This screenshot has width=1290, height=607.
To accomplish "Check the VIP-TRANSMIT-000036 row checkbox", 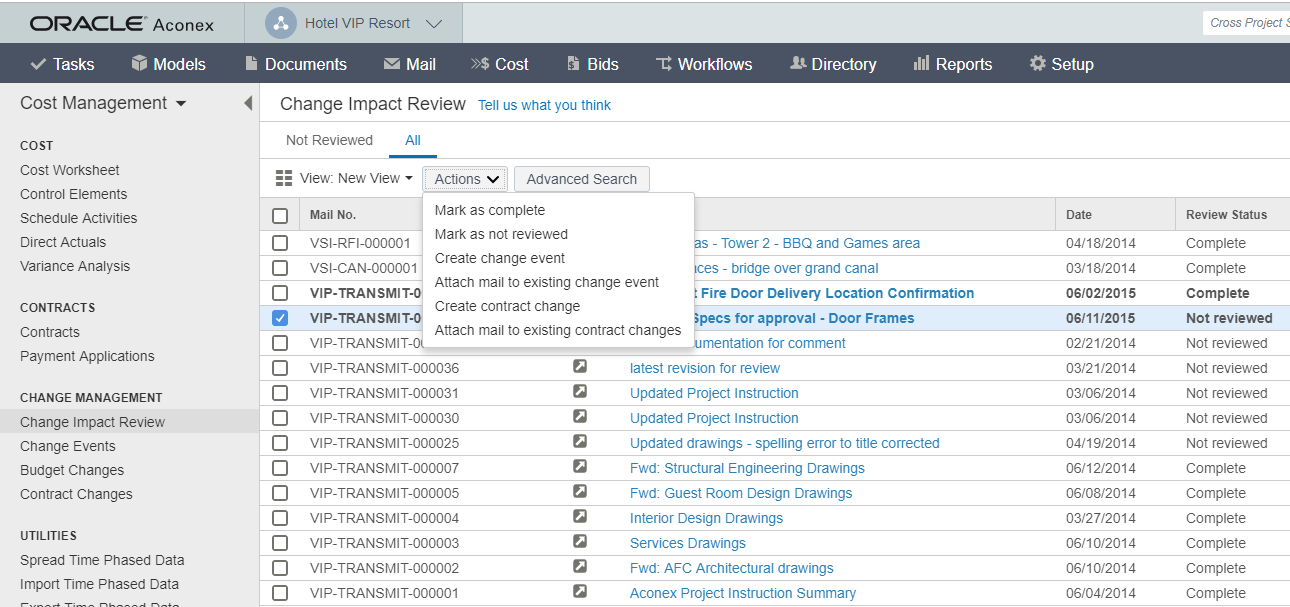I will pyautogui.click(x=280, y=368).
